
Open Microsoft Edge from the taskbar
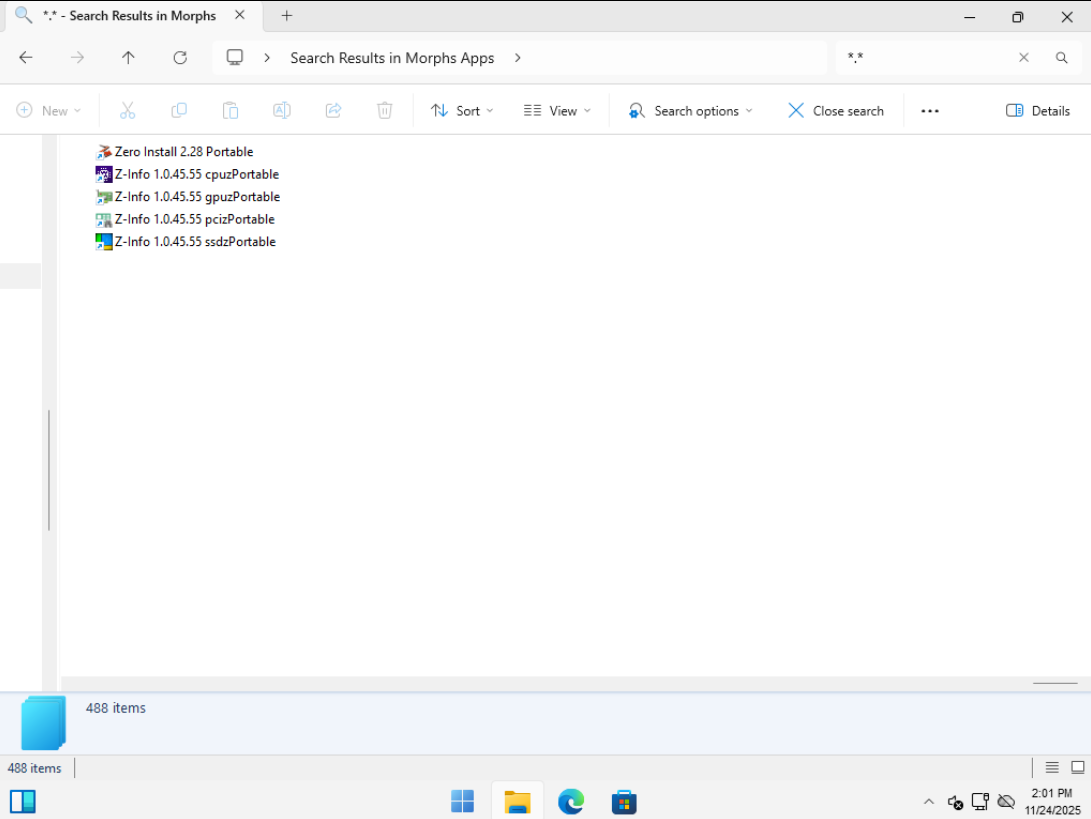click(571, 801)
